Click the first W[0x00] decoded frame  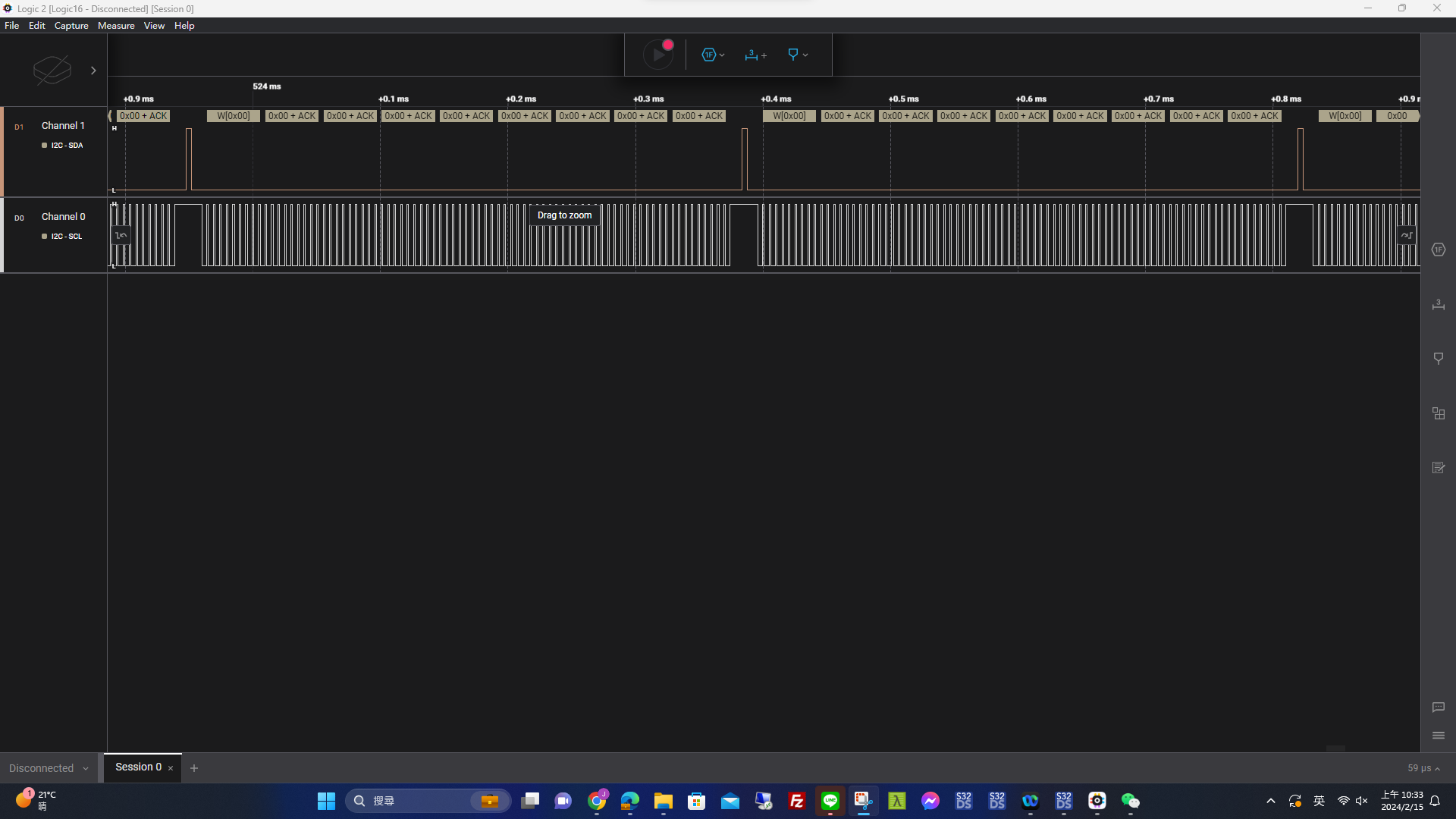pyautogui.click(x=233, y=116)
